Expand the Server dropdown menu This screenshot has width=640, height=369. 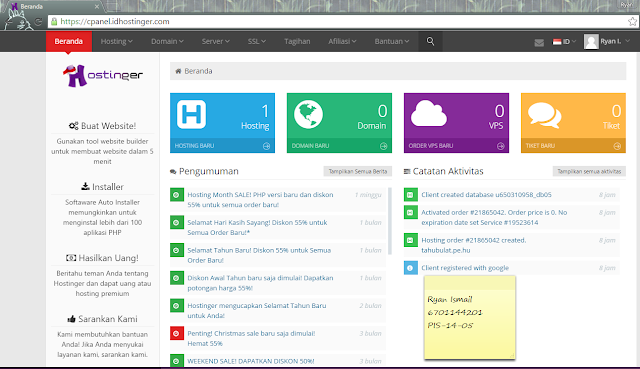point(216,41)
